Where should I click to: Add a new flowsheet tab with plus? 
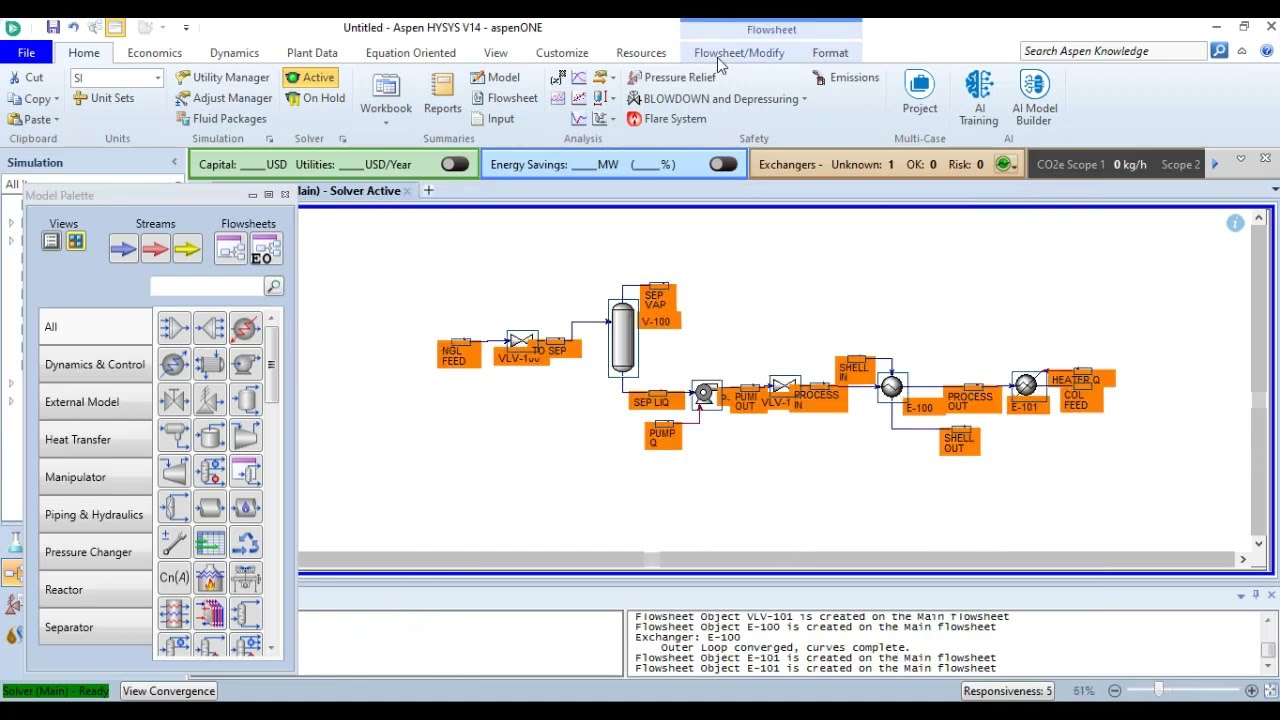(x=428, y=190)
